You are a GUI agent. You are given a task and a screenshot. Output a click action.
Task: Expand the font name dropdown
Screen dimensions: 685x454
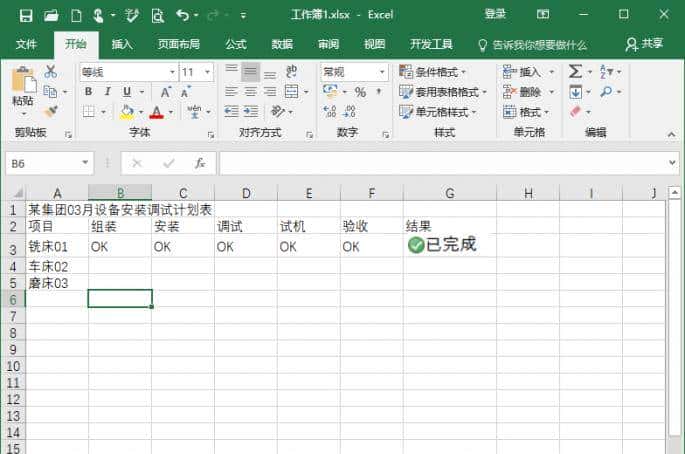point(172,72)
